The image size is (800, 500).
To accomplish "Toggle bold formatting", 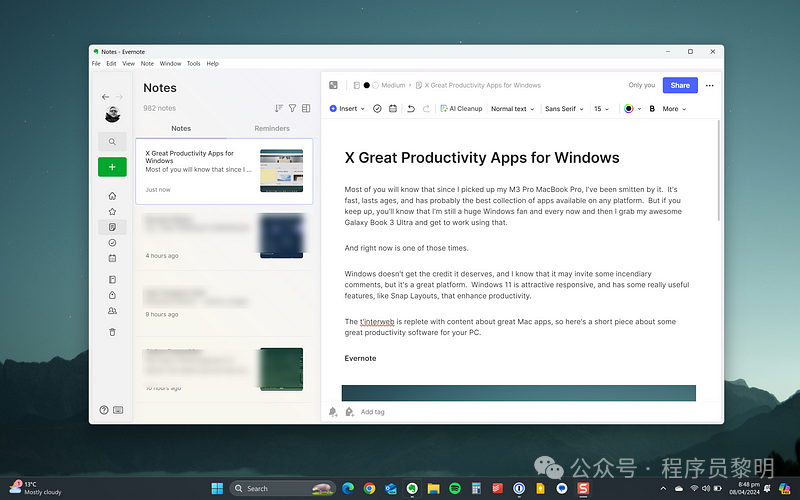I will (652, 109).
